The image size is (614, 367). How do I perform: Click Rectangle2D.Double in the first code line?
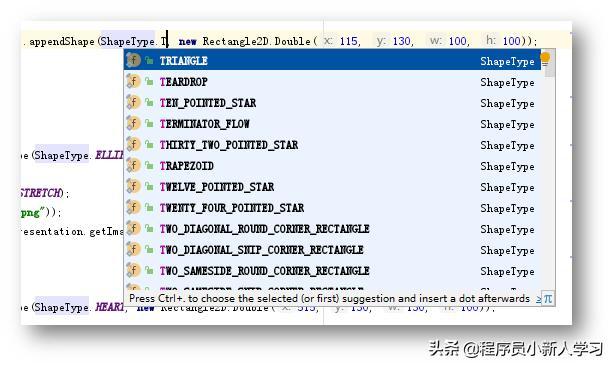(256, 41)
